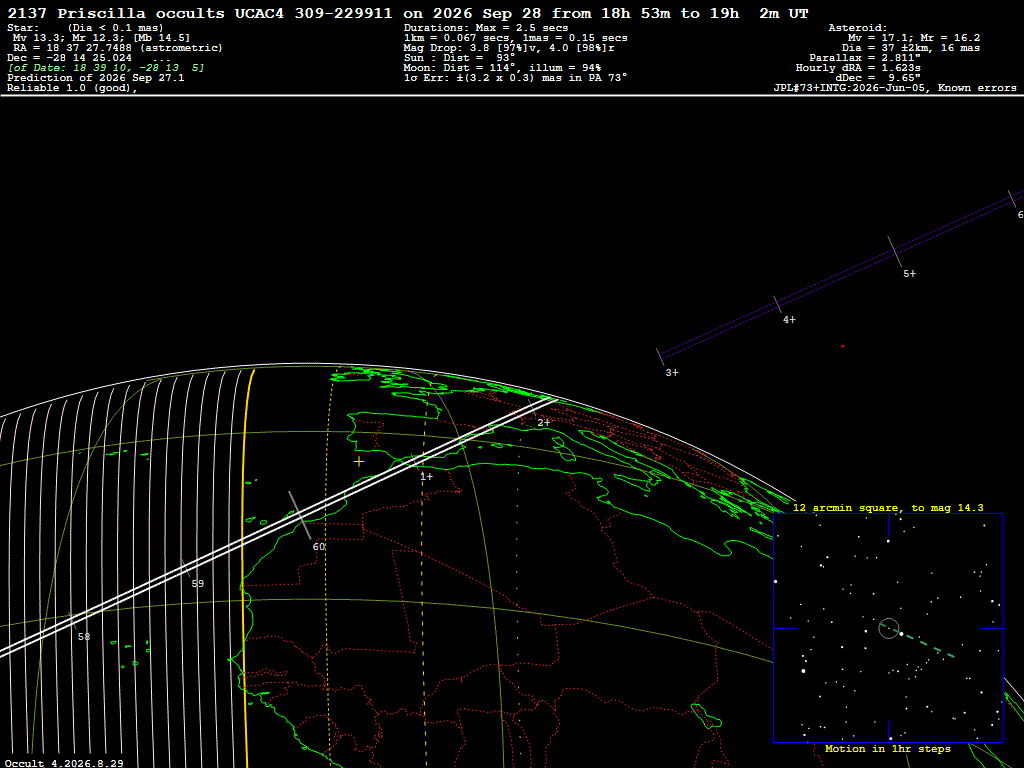
Task: Click the green dashed asteroid motion line
Action: click(x=928, y=645)
